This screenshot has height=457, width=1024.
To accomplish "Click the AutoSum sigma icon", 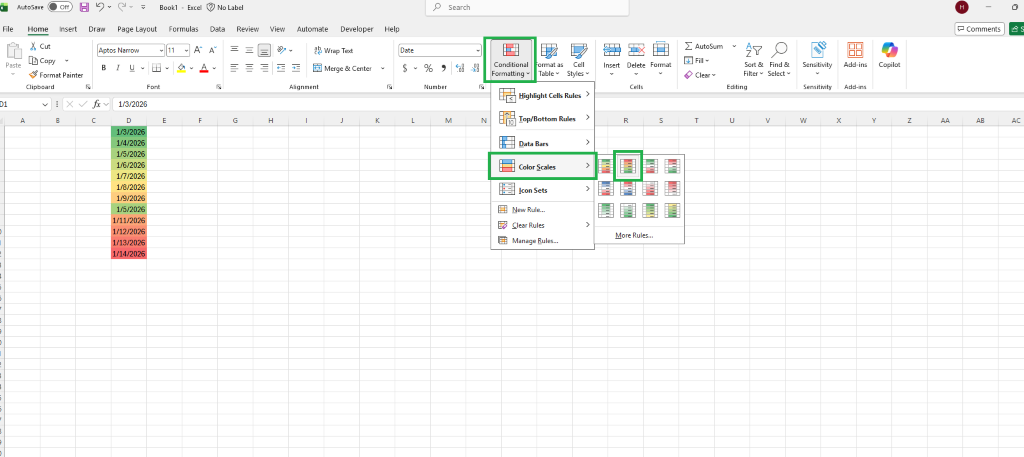I will pyautogui.click(x=688, y=46).
